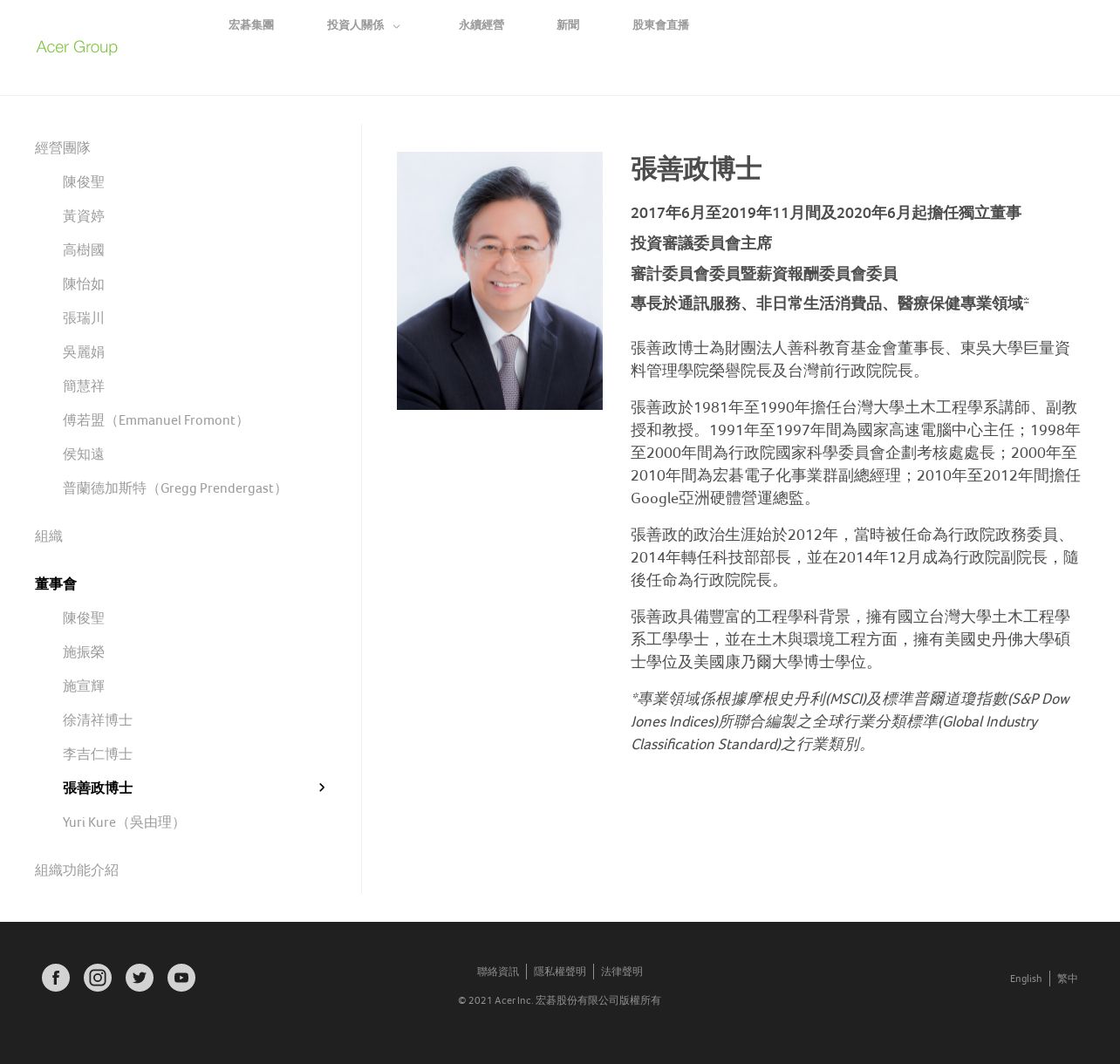This screenshot has height=1064, width=1120.
Task: Select 陳俊聖 under 董事會
Action: 84,617
